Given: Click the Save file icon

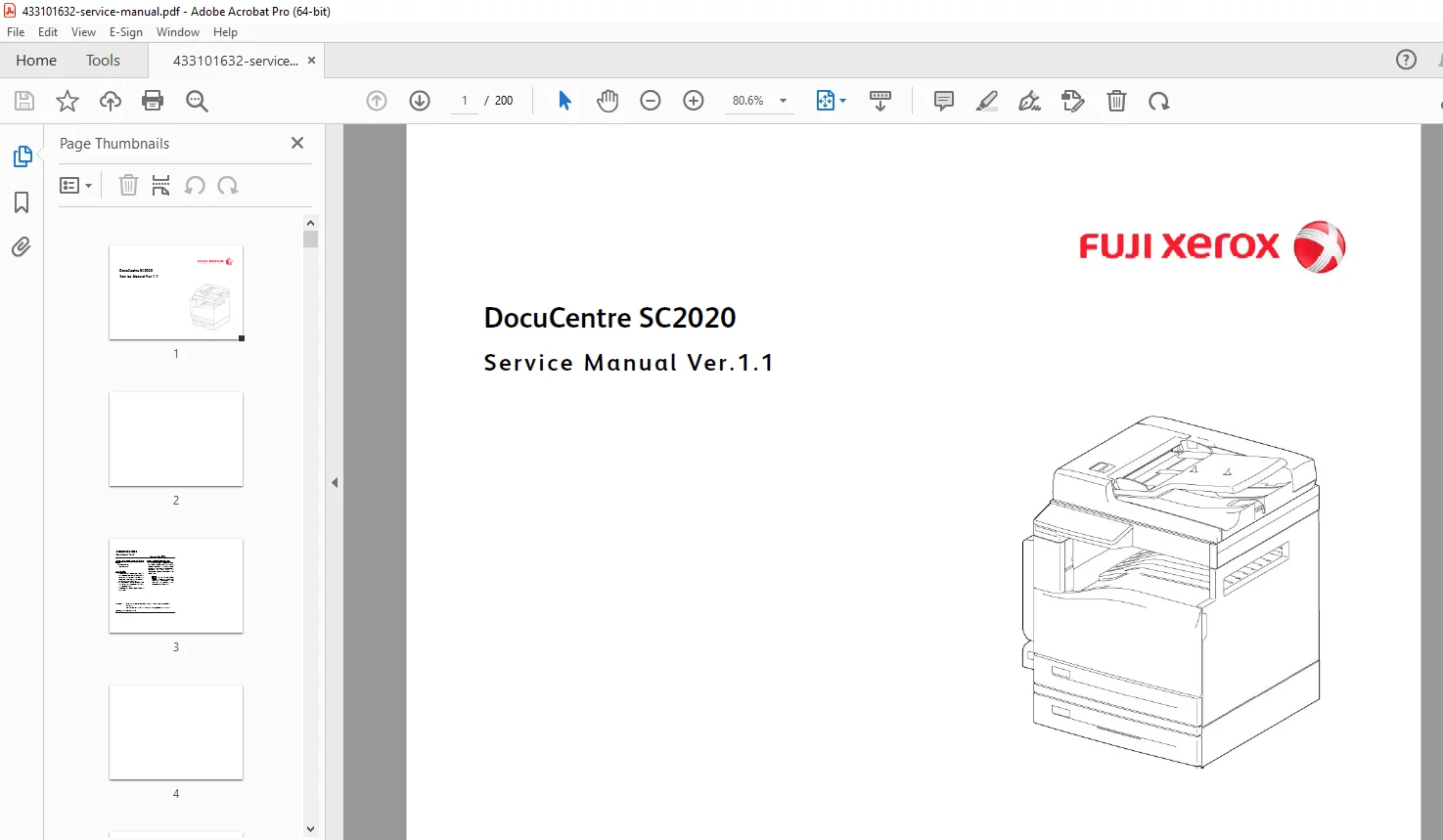Looking at the screenshot, I should pyautogui.click(x=24, y=101).
